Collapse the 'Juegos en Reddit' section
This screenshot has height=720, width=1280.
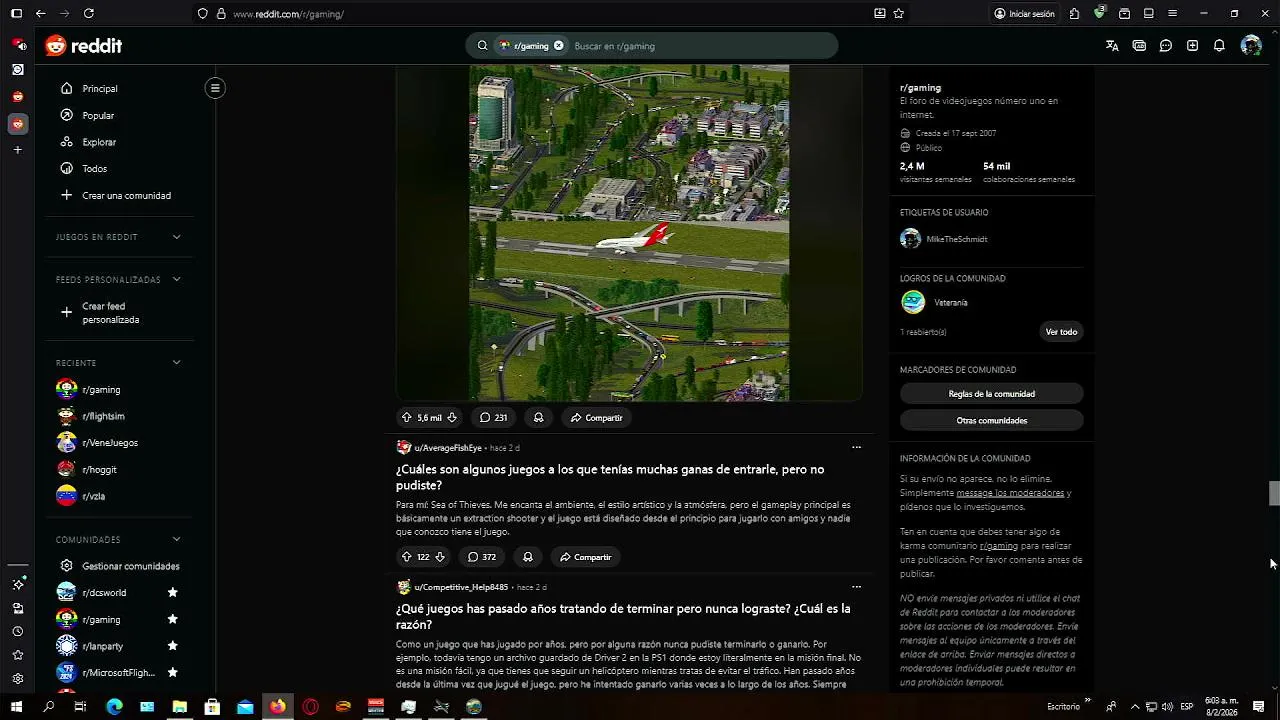(x=176, y=237)
